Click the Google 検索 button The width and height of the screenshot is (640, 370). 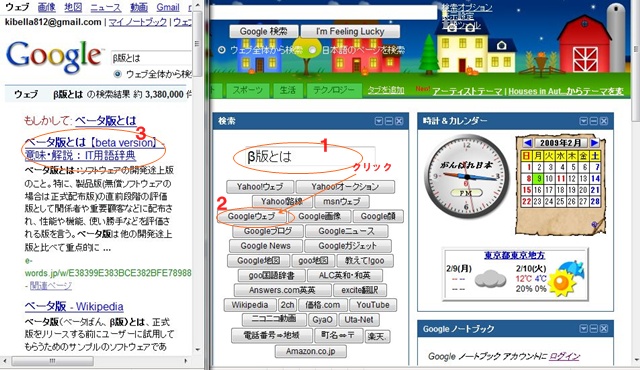coord(263,31)
